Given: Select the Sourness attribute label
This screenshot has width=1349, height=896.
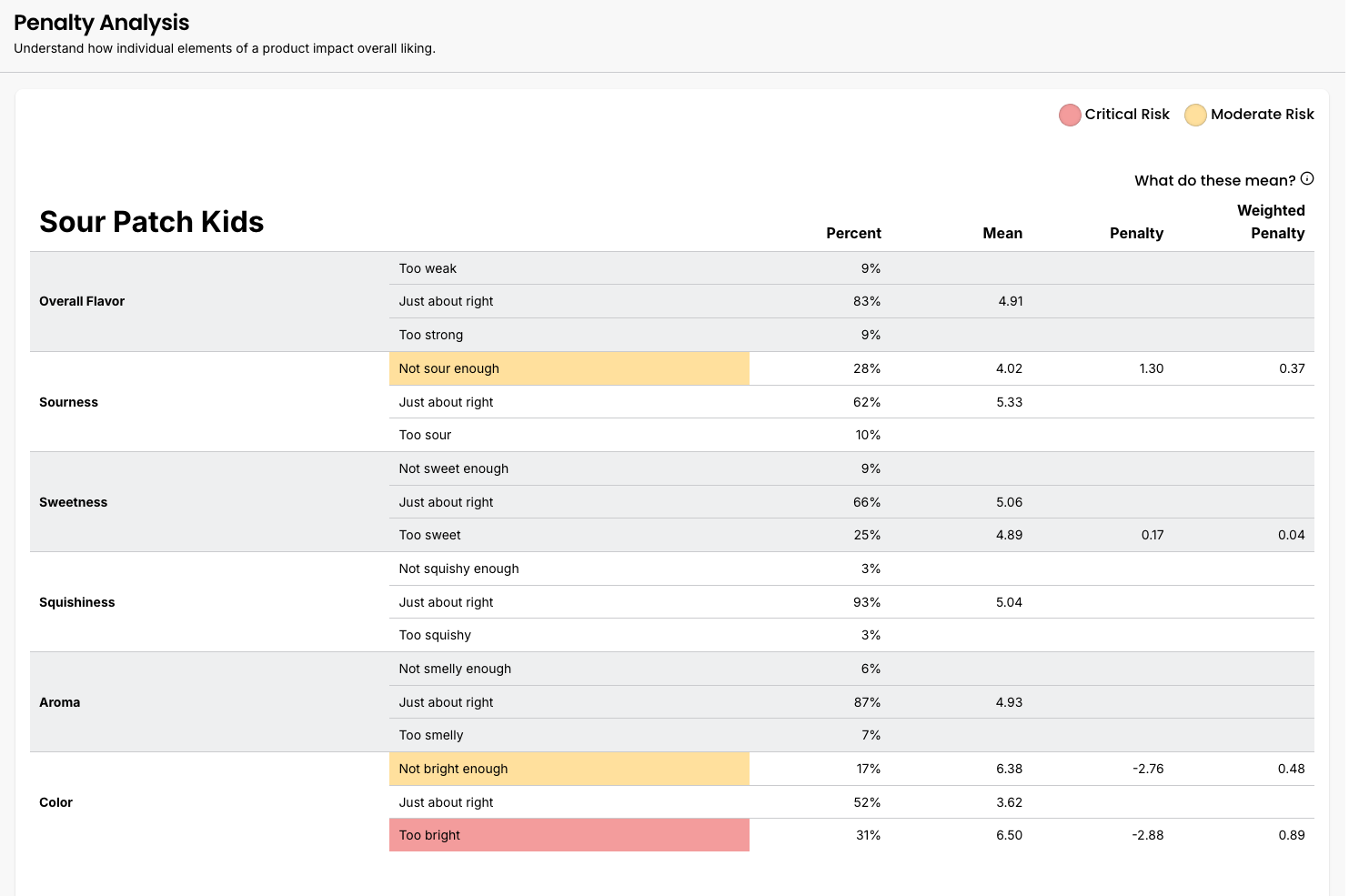Looking at the screenshot, I should (68, 402).
